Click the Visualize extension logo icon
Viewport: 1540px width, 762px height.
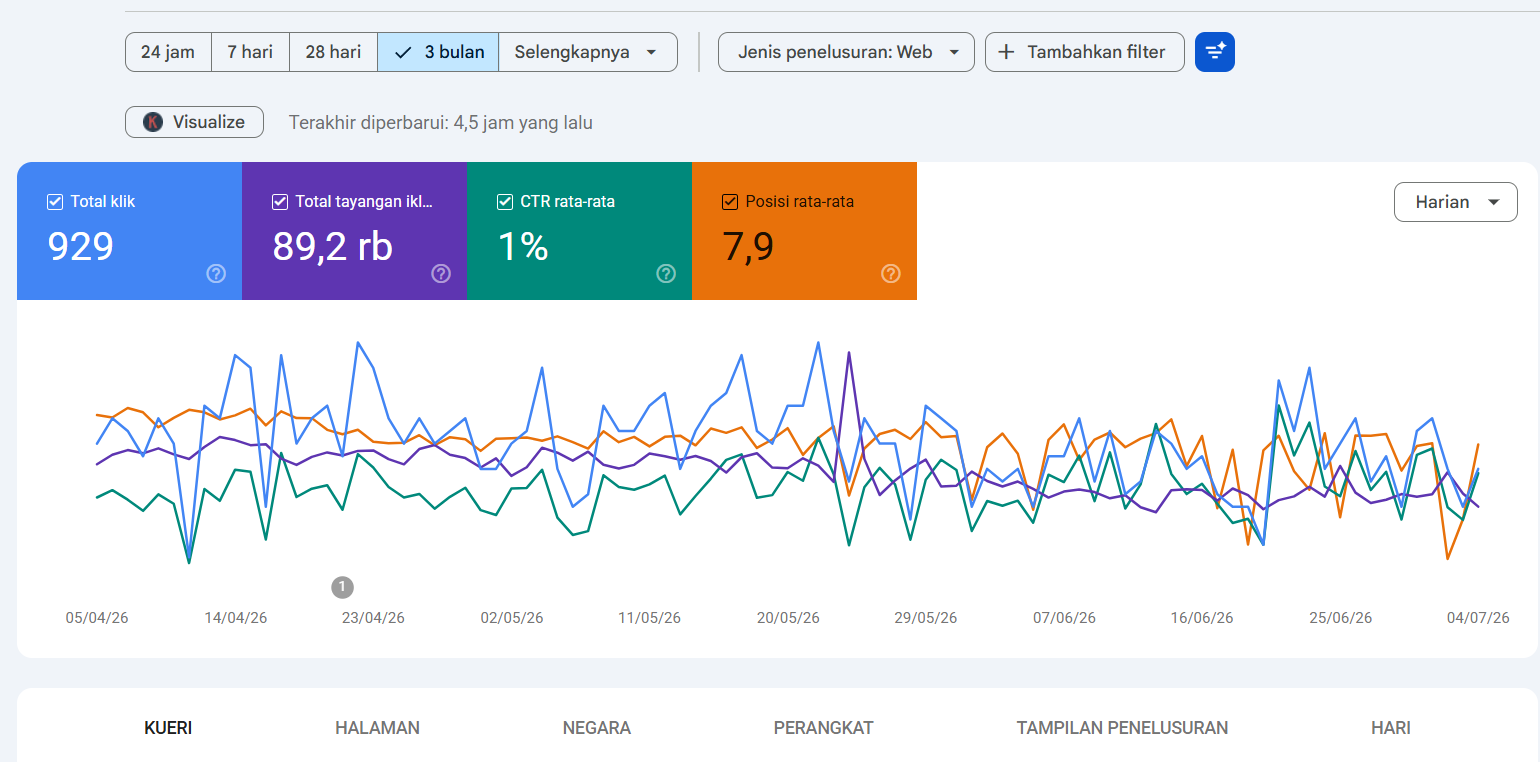(x=153, y=122)
